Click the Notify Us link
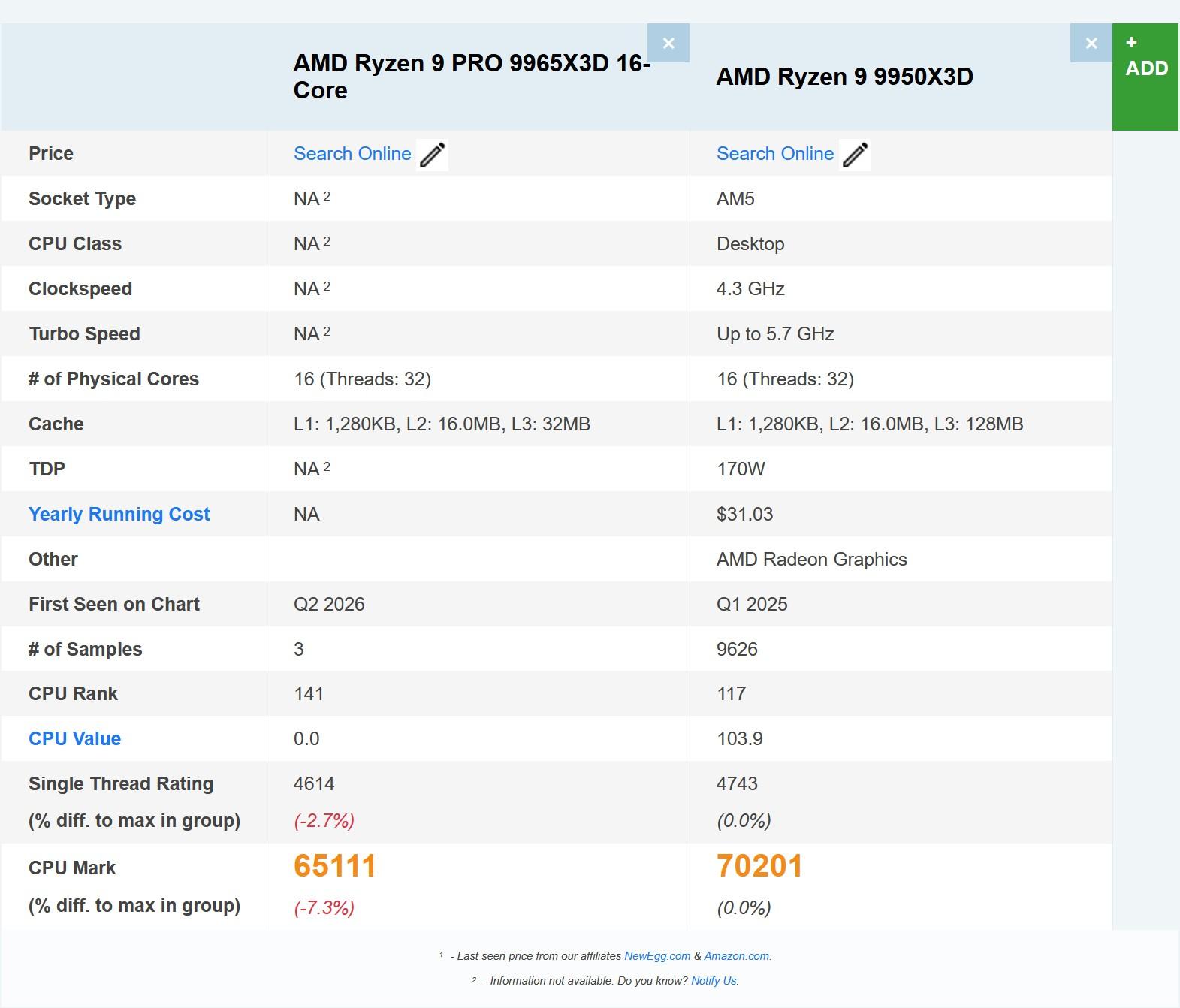 pos(714,981)
